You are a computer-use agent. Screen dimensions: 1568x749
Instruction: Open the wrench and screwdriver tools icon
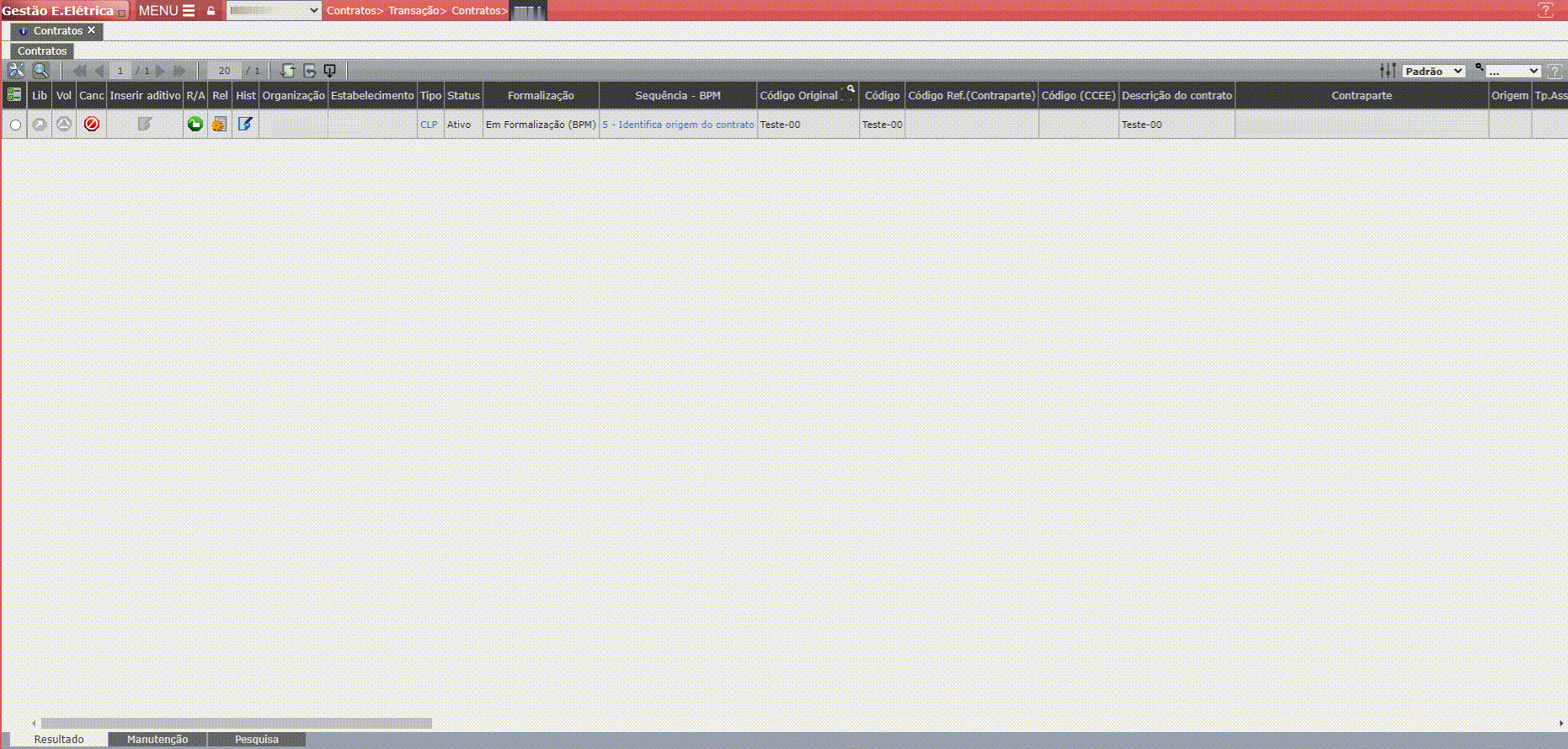click(16, 71)
